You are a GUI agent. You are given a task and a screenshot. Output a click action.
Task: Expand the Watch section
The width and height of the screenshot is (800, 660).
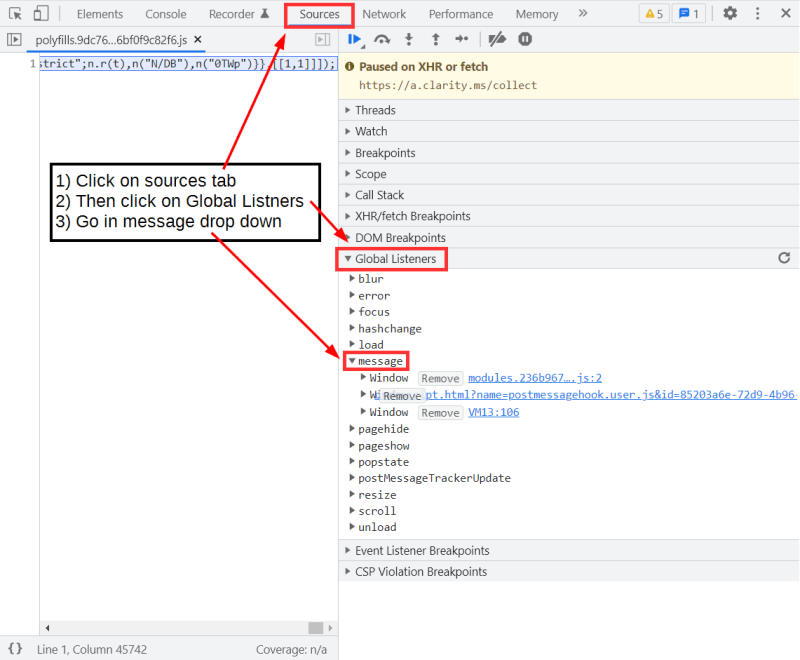click(x=569, y=132)
